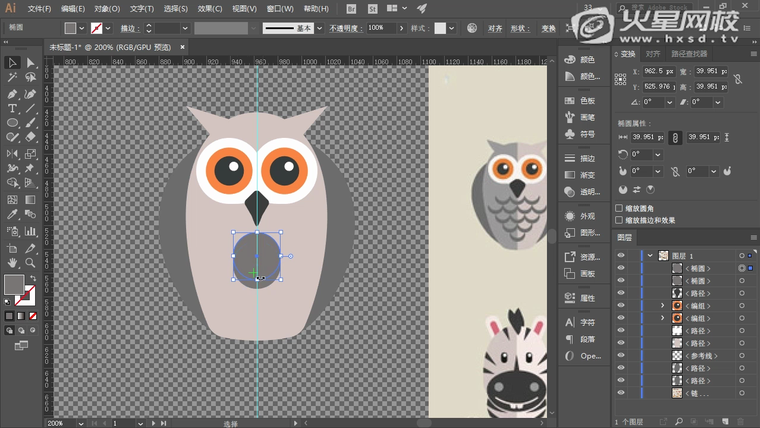760x428 pixels.
Task: Pick the Magic Wand tool
Action: pyautogui.click(x=12, y=78)
